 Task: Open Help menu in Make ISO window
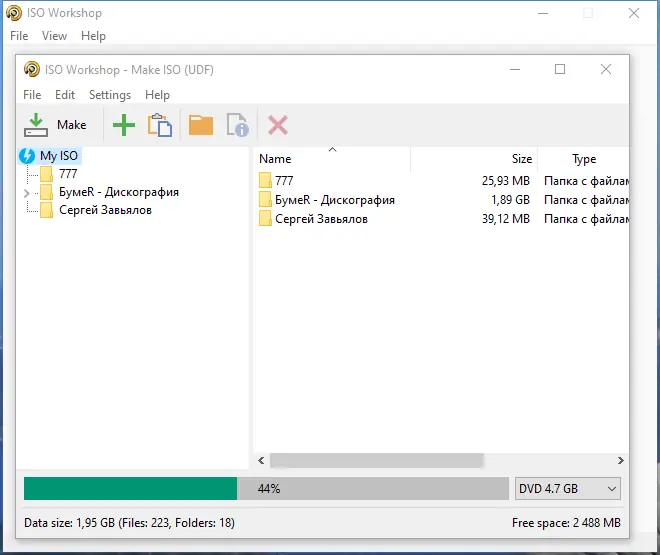[157, 95]
